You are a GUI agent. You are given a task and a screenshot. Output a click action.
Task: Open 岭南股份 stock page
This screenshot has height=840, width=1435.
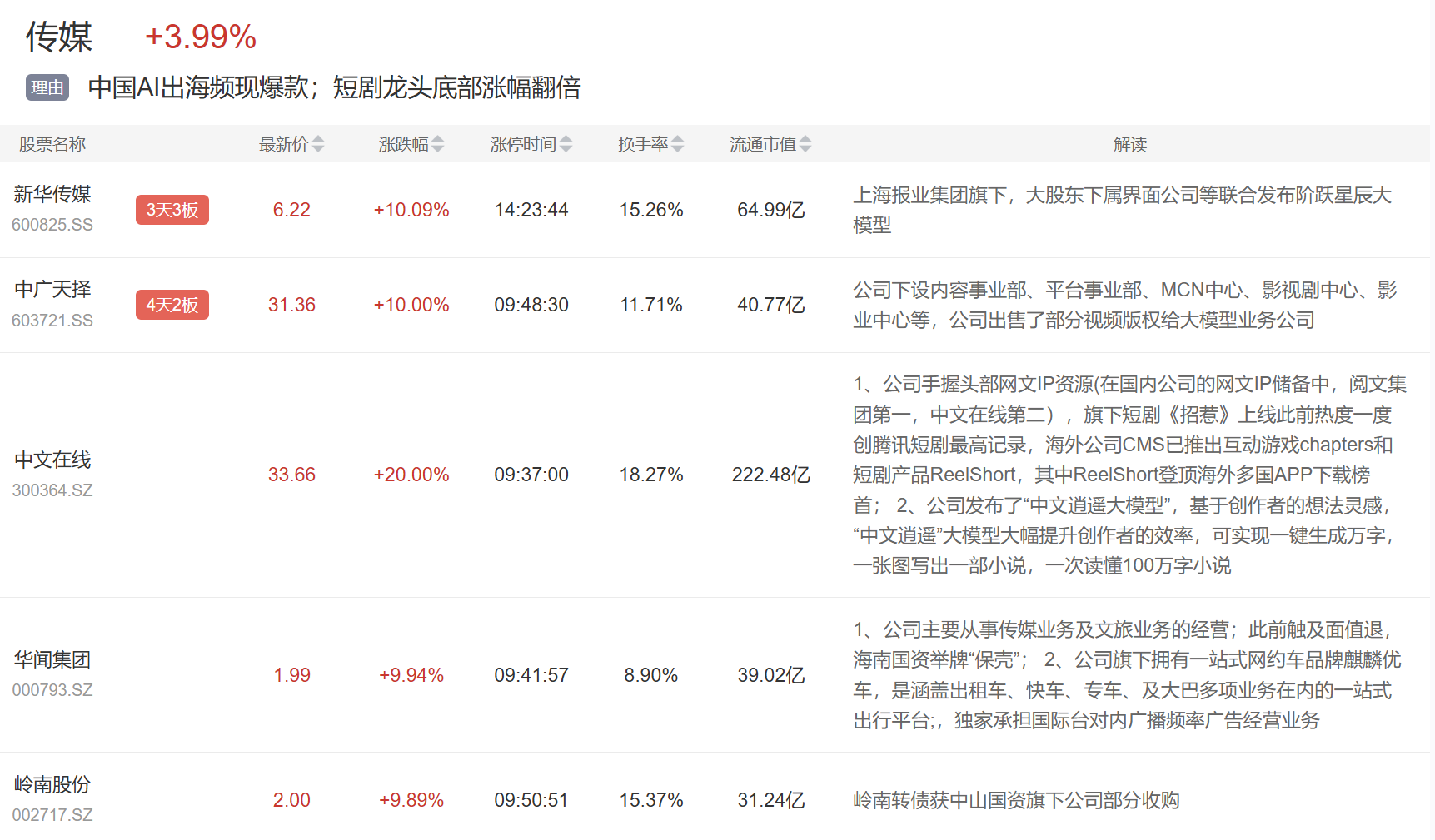click(x=52, y=784)
